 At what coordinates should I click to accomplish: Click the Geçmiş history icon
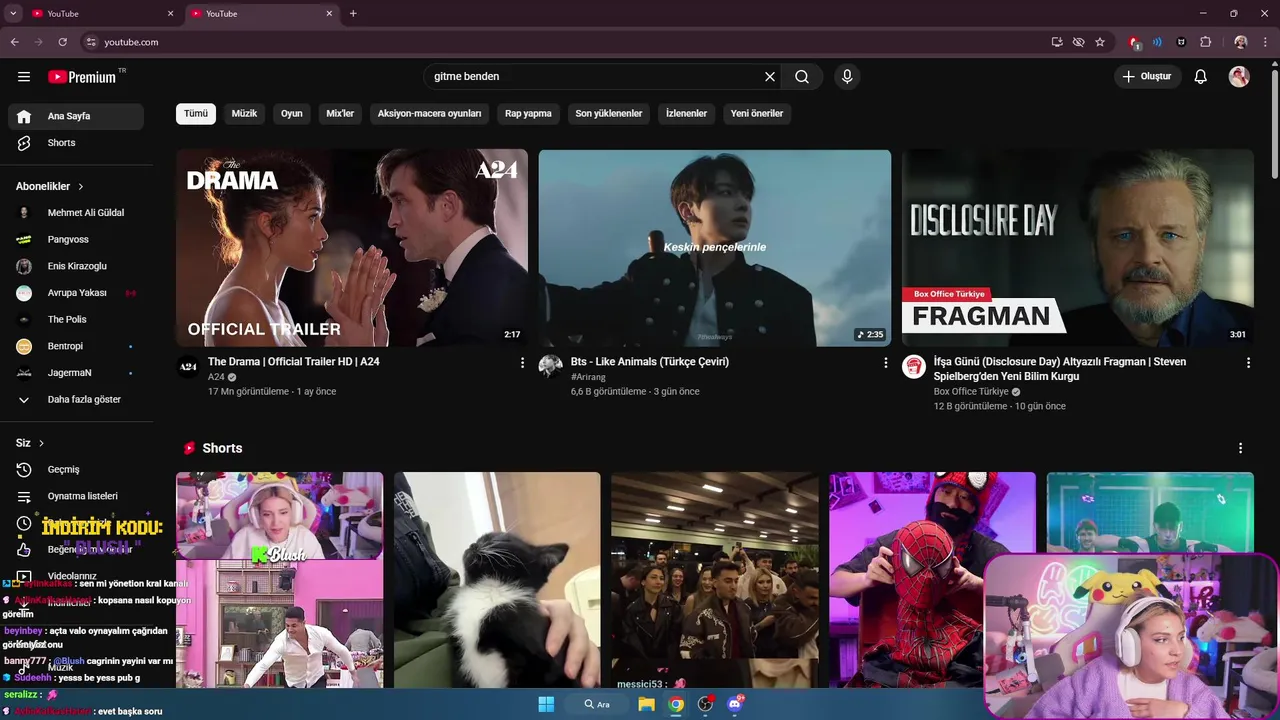click(24, 470)
